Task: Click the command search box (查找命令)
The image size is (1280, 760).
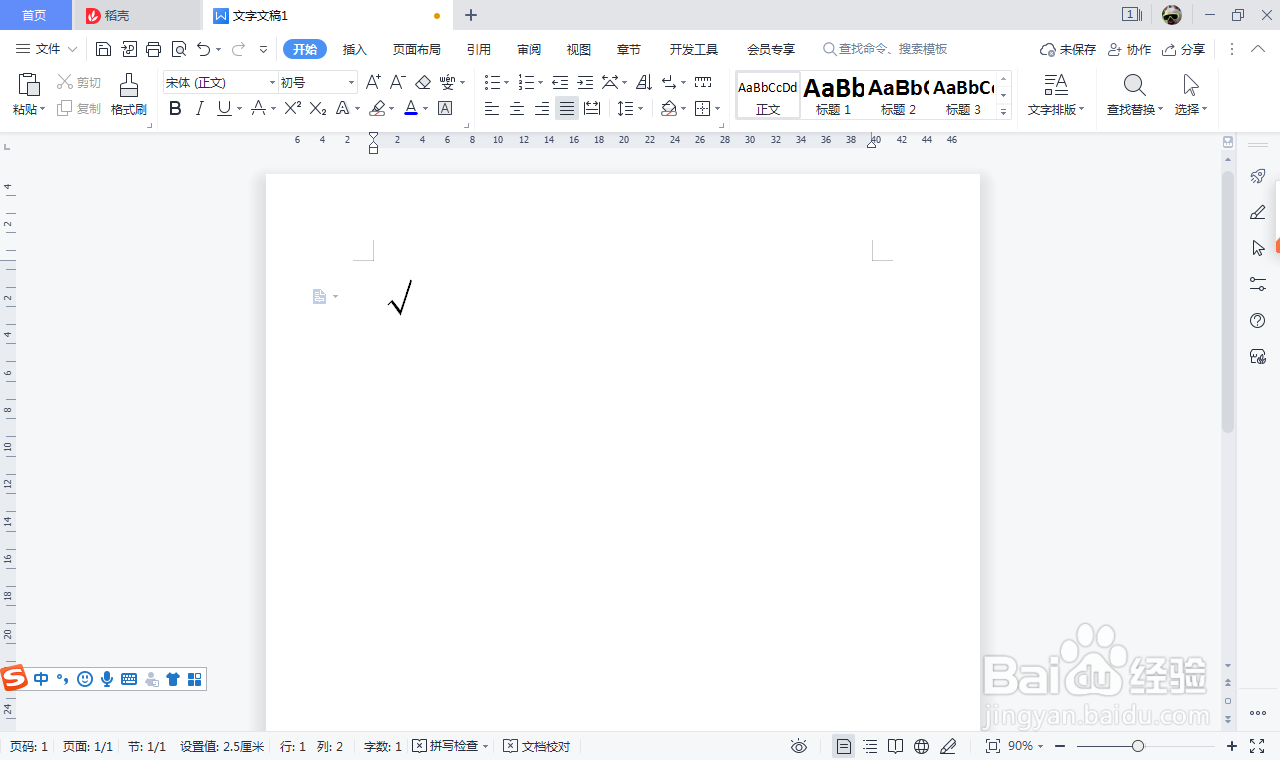Action: coord(884,49)
